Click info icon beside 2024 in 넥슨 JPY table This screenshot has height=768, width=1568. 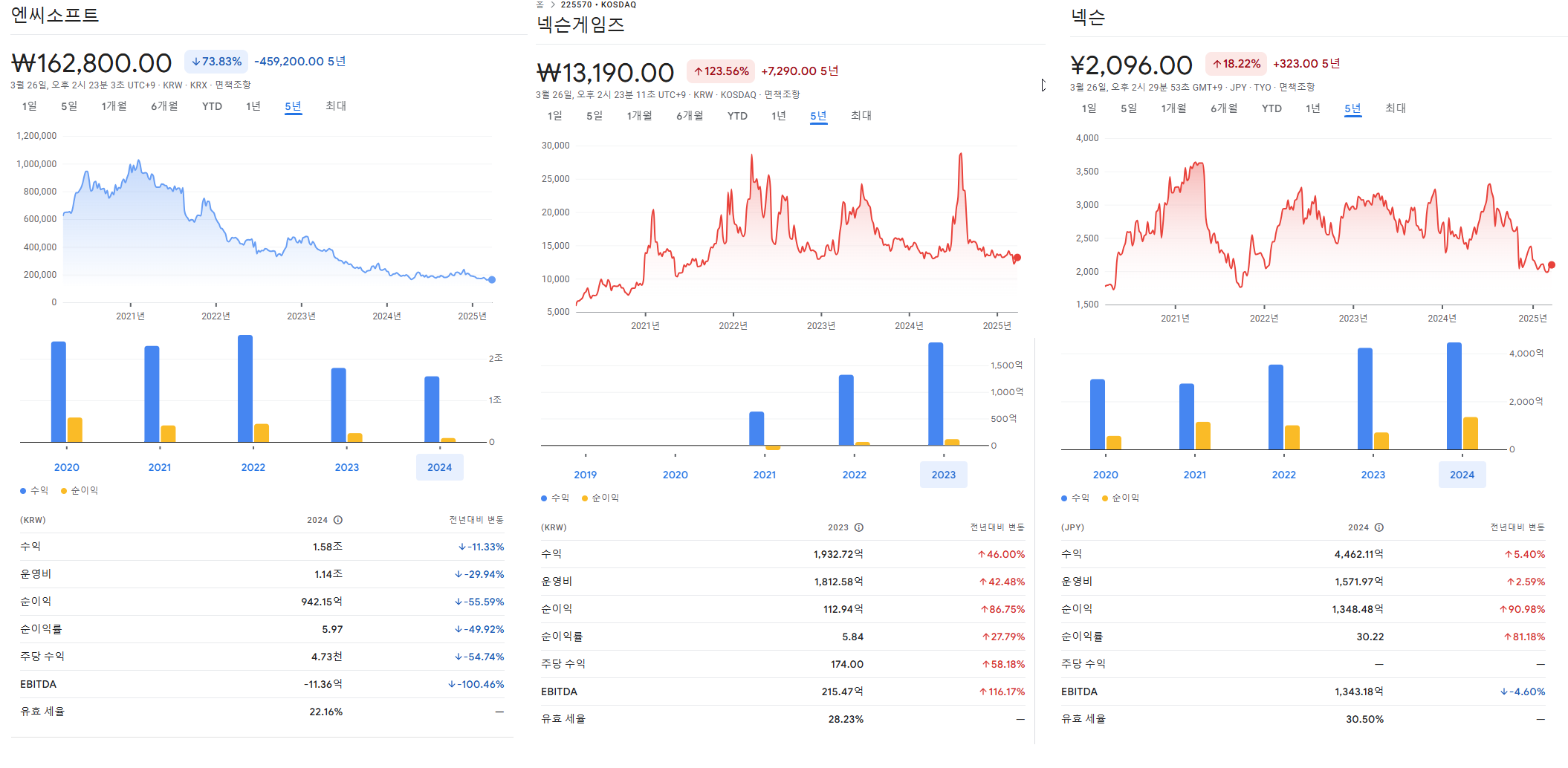coord(1379,527)
